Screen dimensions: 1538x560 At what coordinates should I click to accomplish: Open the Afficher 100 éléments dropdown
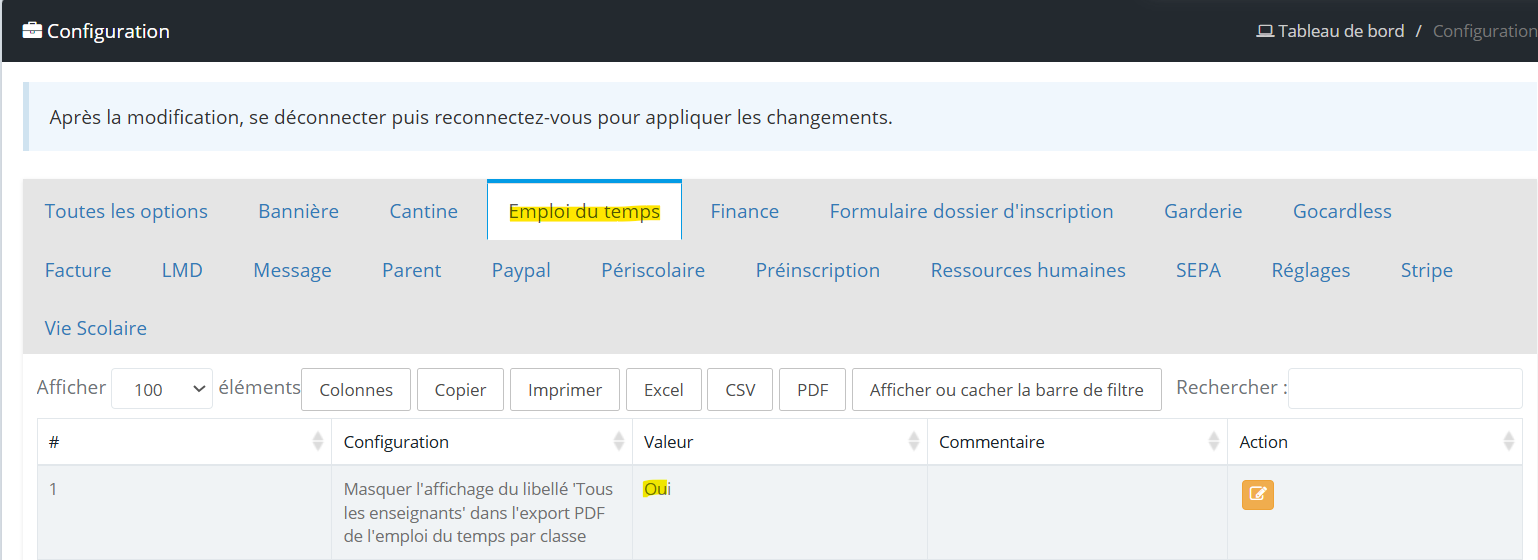point(162,389)
